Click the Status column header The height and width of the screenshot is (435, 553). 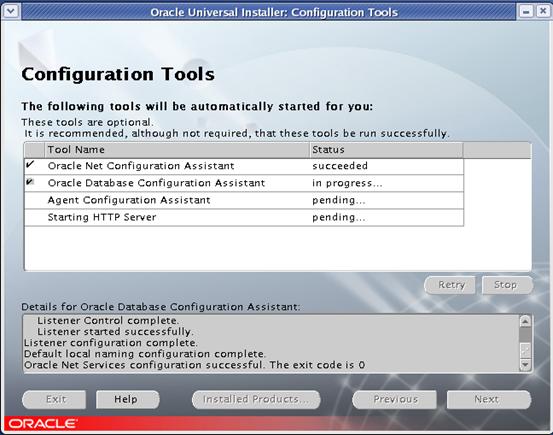coord(386,150)
